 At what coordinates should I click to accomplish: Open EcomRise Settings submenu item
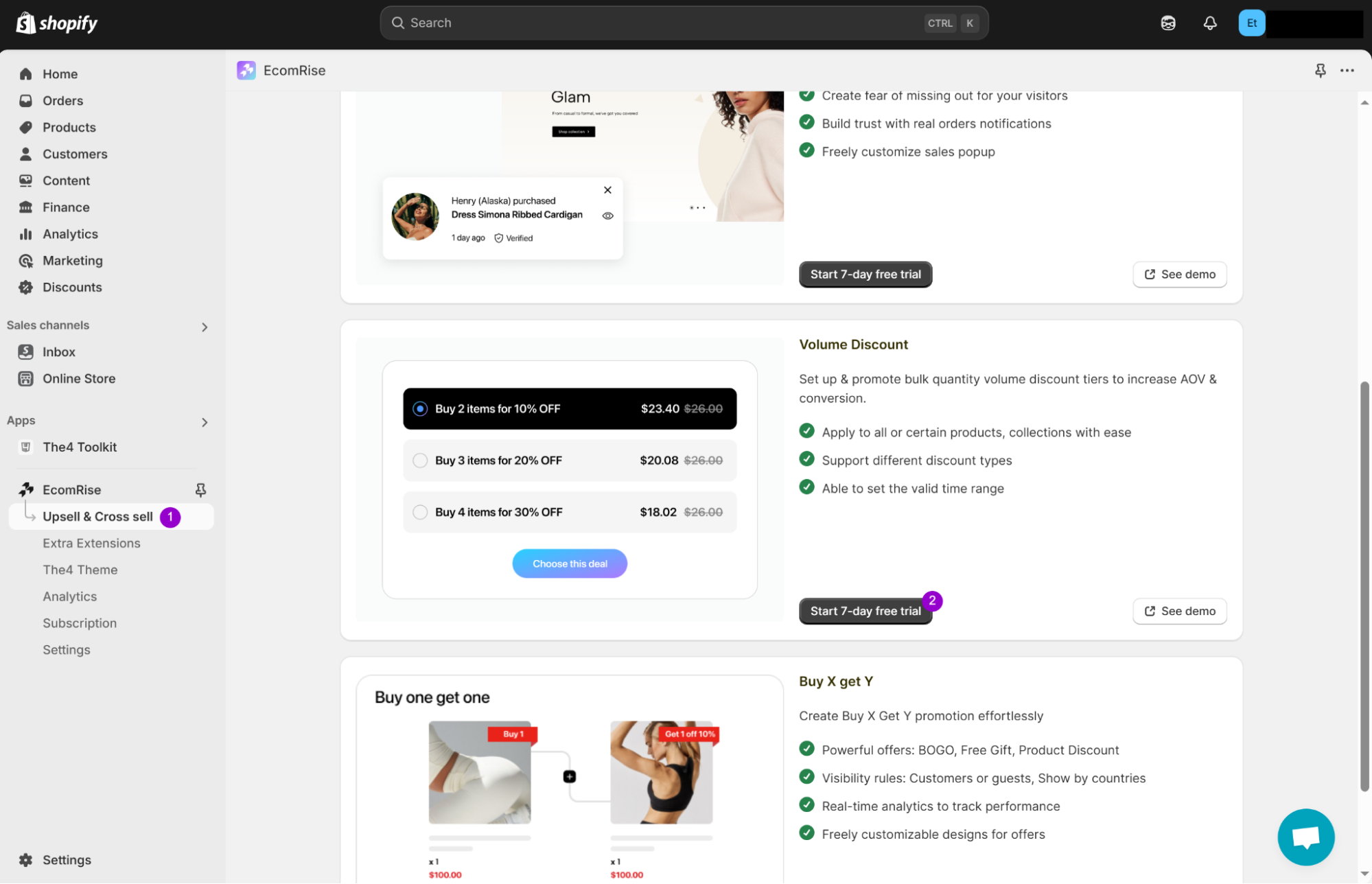point(67,650)
